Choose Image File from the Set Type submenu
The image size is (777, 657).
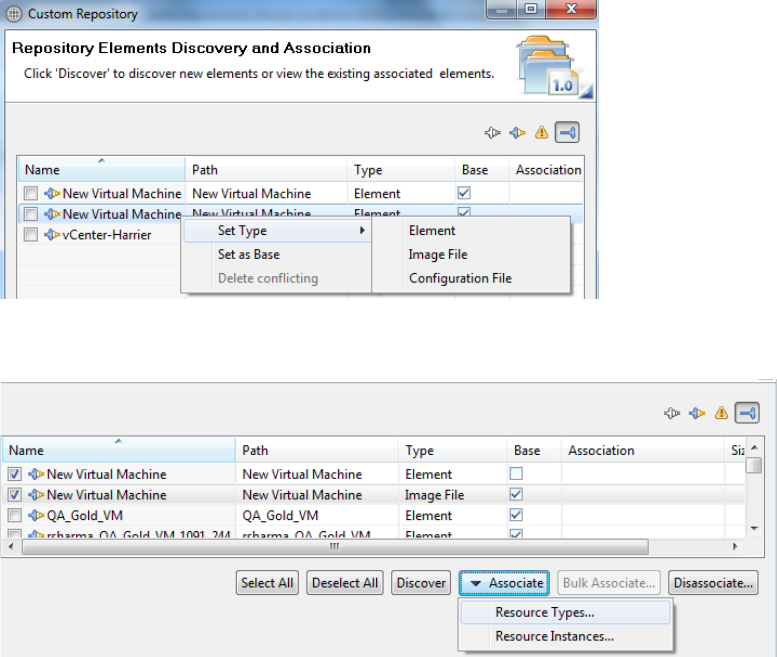[x=438, y=255]
